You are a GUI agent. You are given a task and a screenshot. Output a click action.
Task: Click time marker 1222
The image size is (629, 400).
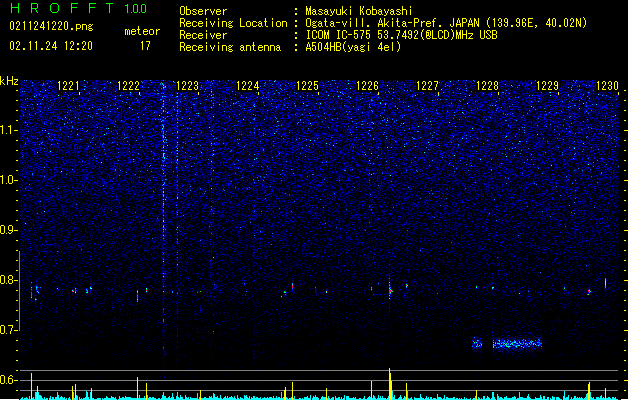[x=128, y=86]
